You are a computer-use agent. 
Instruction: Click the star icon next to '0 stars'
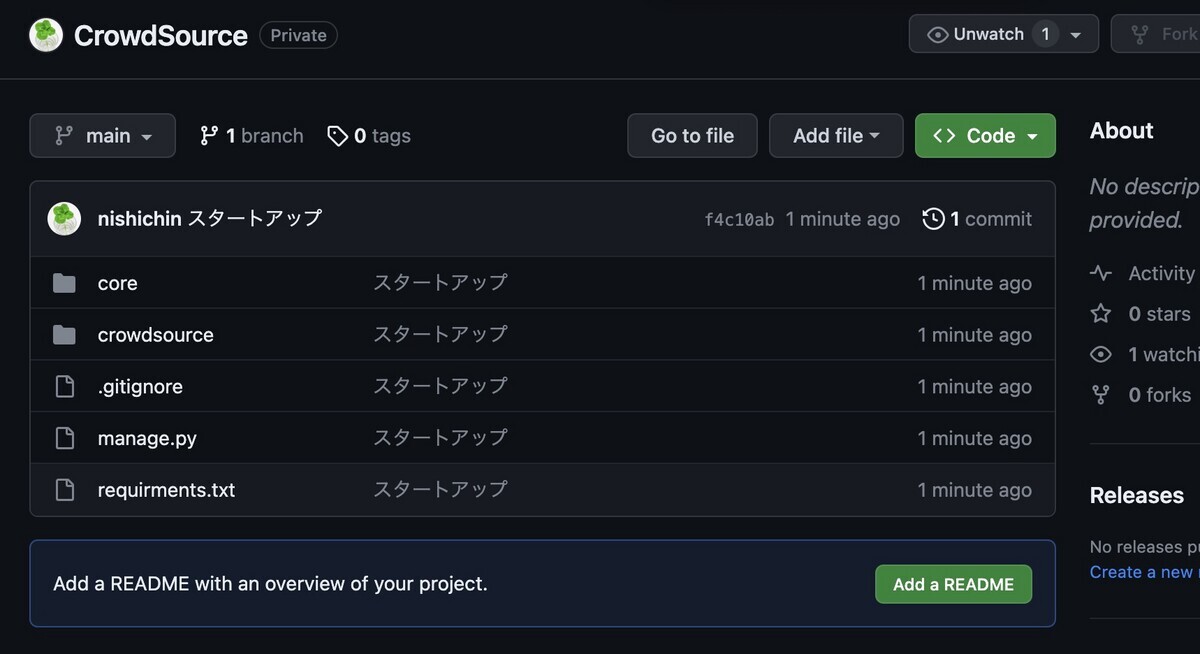pos(1101,313)
